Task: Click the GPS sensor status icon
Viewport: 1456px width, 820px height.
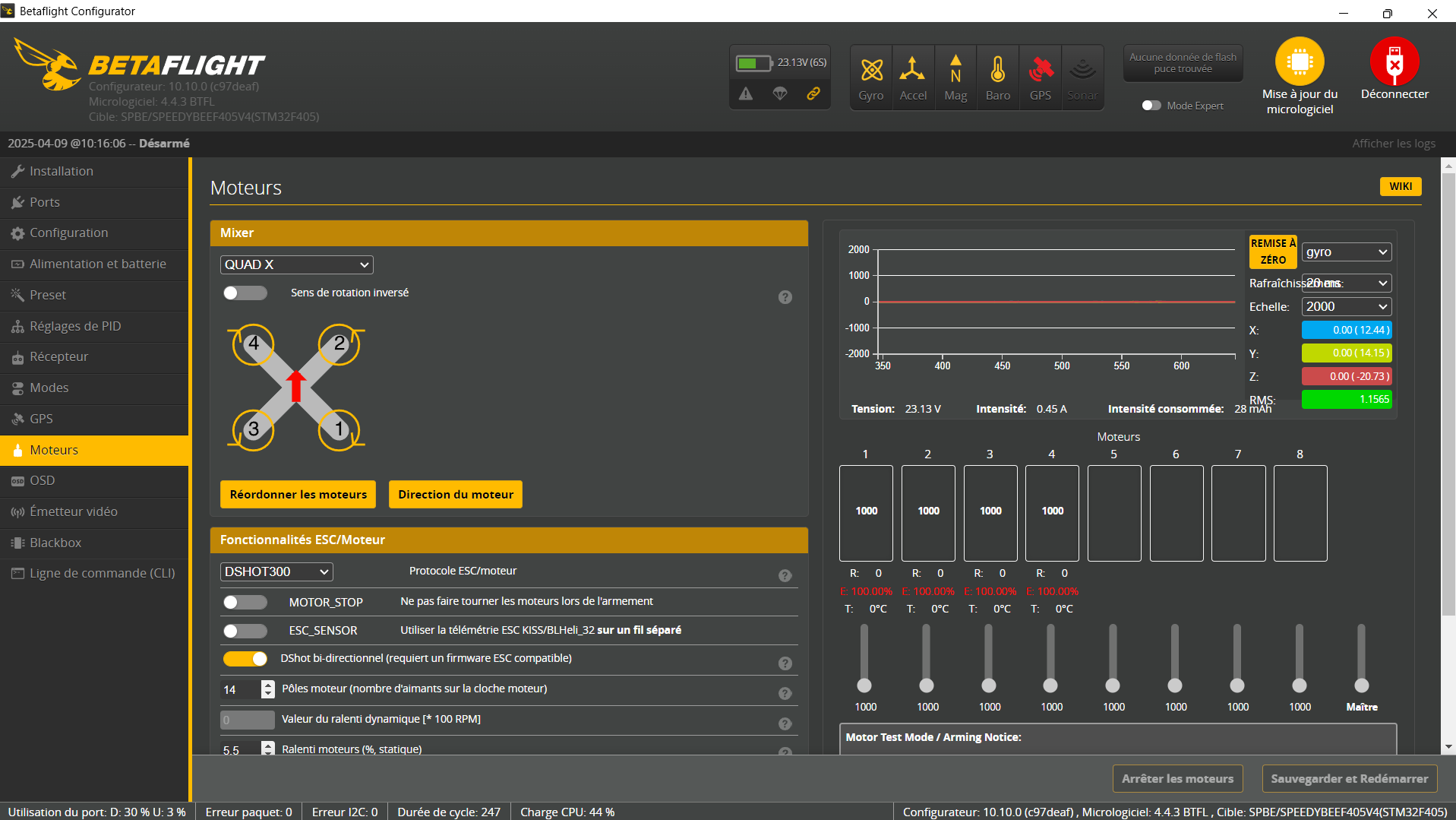Action: pyautogui.click(x=1041, y=71)
